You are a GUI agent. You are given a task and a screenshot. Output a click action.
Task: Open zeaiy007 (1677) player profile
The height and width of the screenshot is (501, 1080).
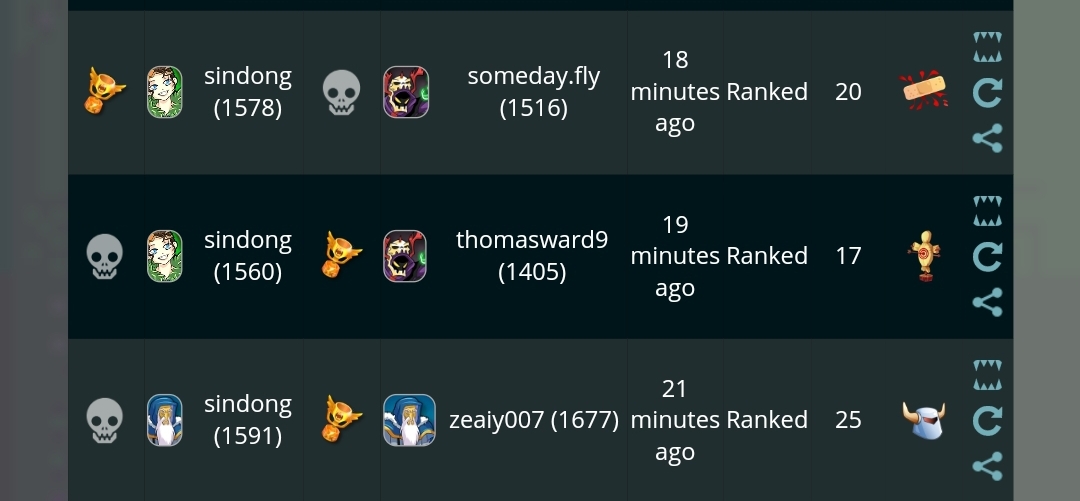pos(534,420)
